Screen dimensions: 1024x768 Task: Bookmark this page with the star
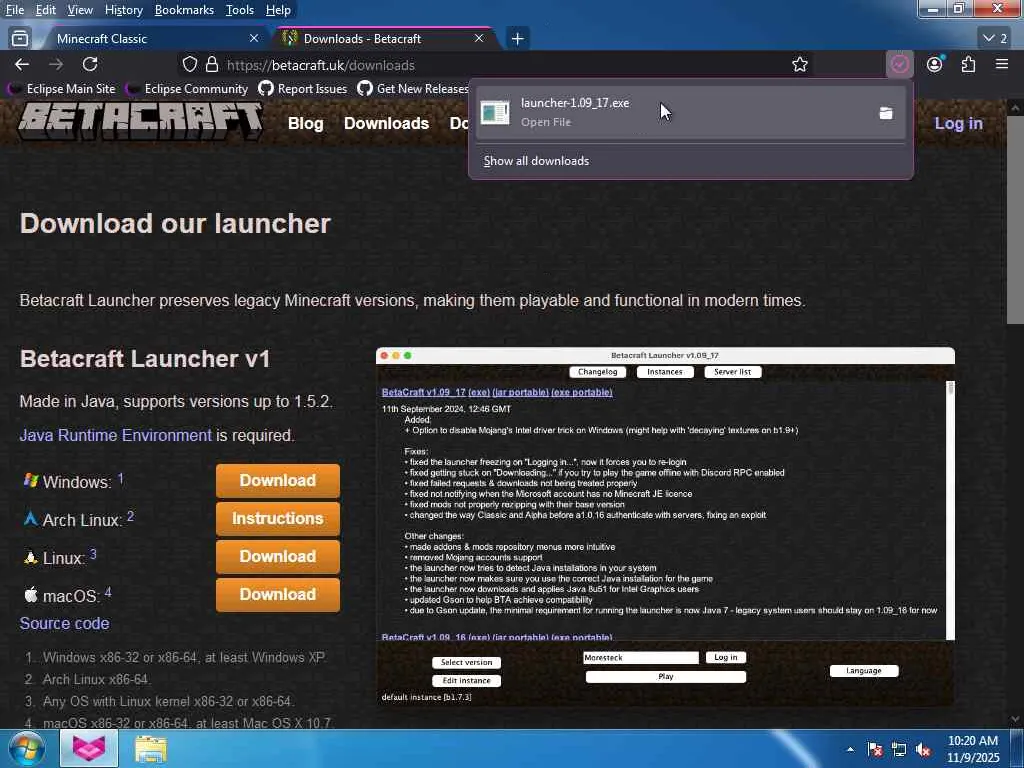(799, 64)
